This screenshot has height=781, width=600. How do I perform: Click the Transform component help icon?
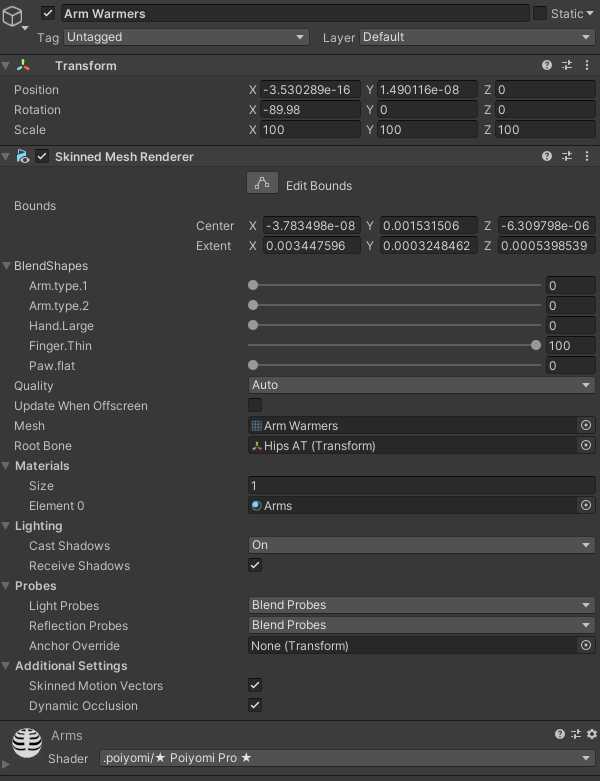point(547,66)
